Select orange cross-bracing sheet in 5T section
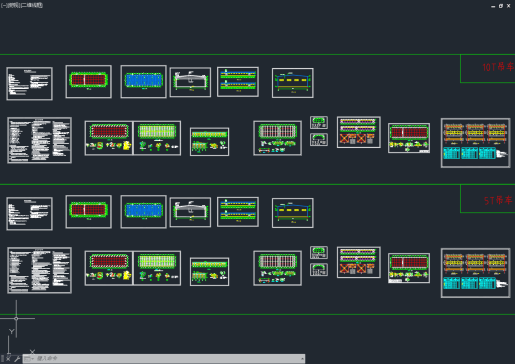 point(359,262)
